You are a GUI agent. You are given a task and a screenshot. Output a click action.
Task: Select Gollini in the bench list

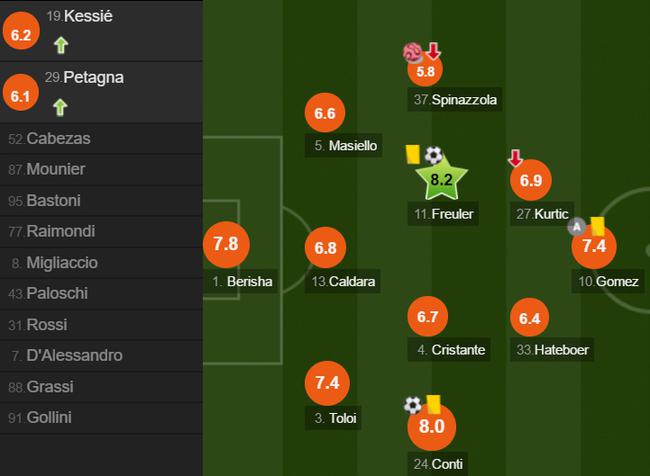click(x=101, y=418)
